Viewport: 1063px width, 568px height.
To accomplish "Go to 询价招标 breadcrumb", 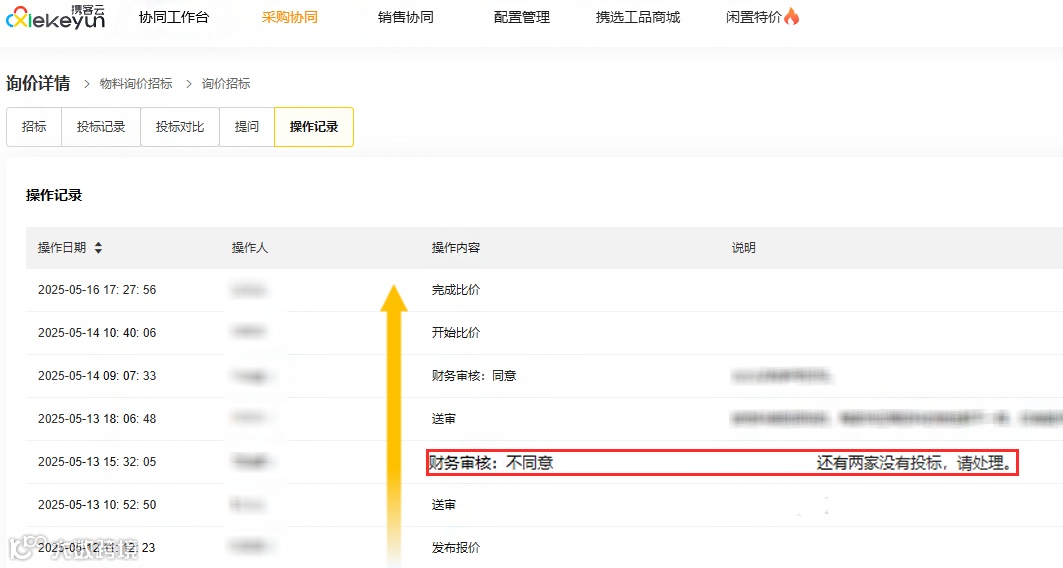I will click(x=226, y=83).
